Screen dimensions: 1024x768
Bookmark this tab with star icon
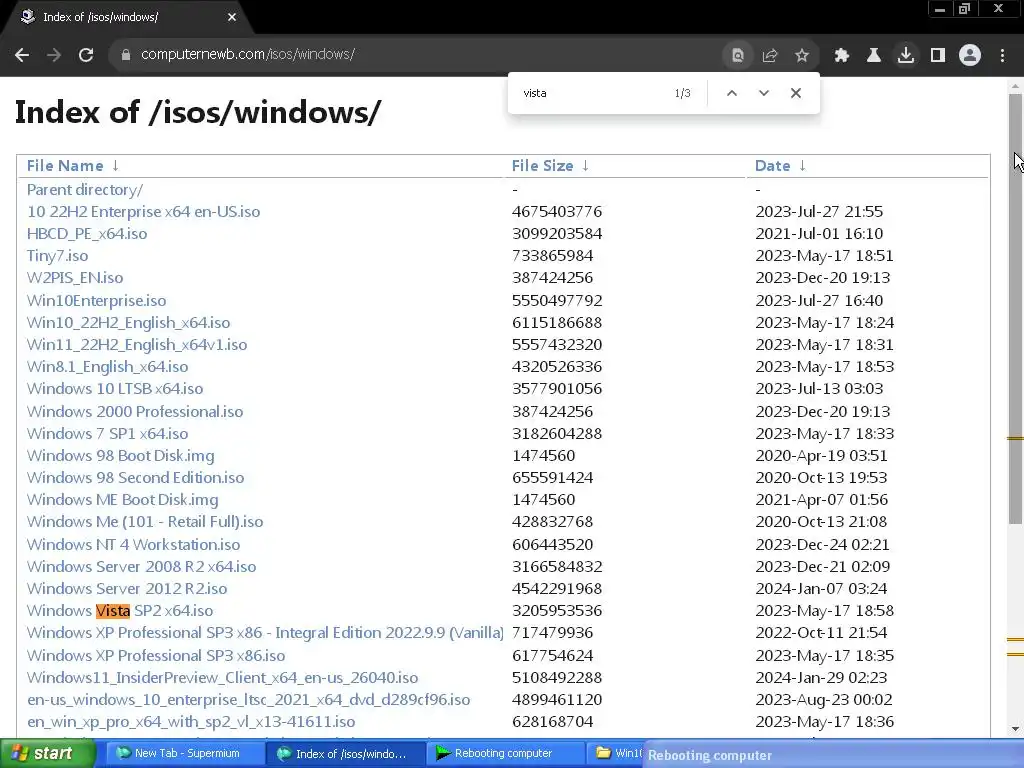tap(802, 56)
